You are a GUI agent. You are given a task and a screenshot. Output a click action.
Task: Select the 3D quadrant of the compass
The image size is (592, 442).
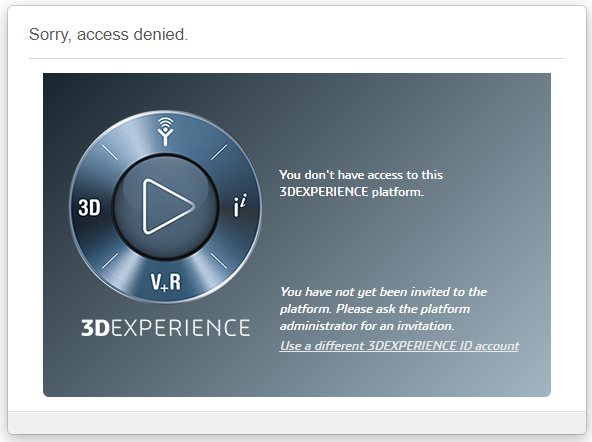89,208
